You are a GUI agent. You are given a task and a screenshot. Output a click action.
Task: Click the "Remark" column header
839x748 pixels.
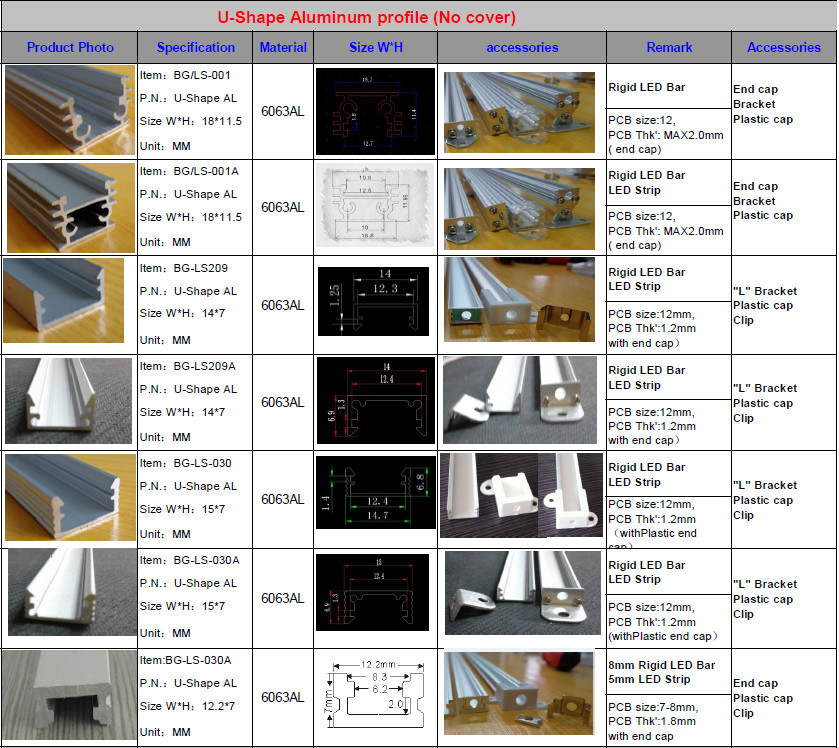point(669,47)
